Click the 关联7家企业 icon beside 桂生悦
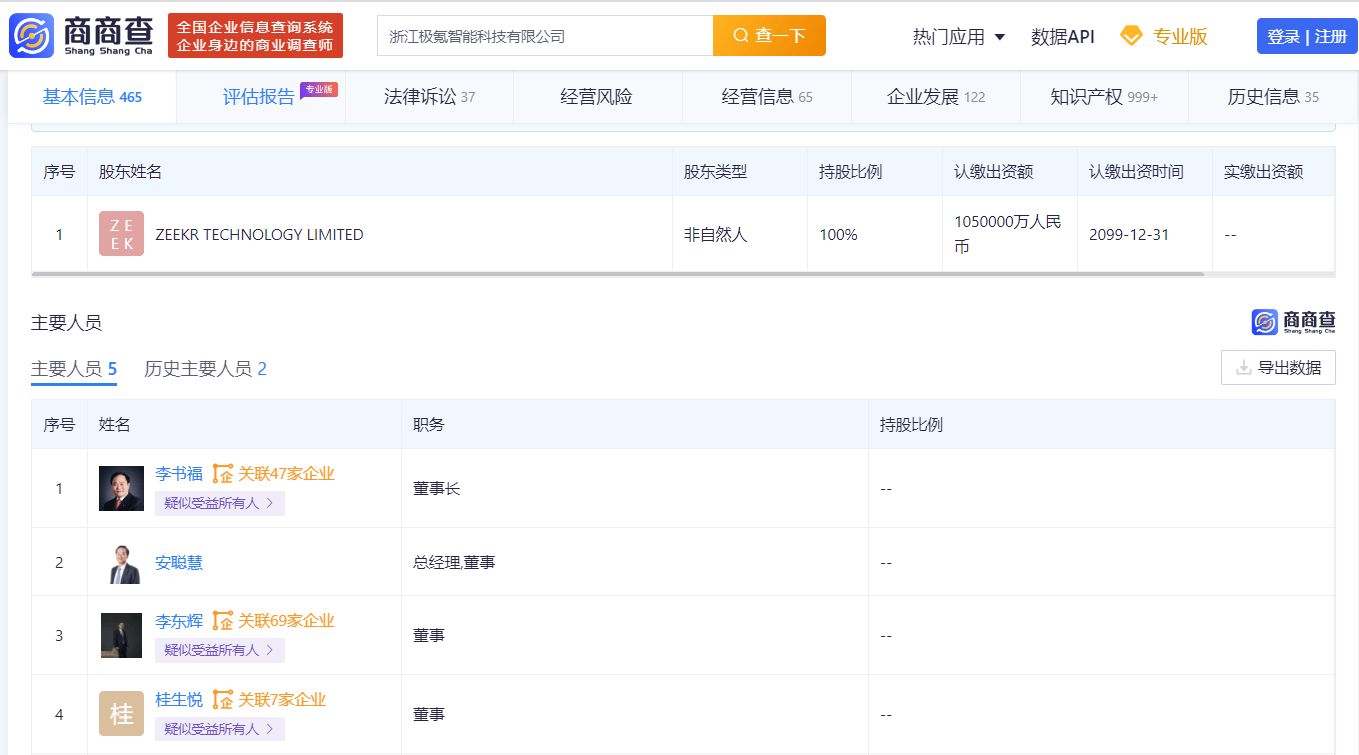This screenshot has height=755, width=1359. pyautogui.click(x=222, y=700)
